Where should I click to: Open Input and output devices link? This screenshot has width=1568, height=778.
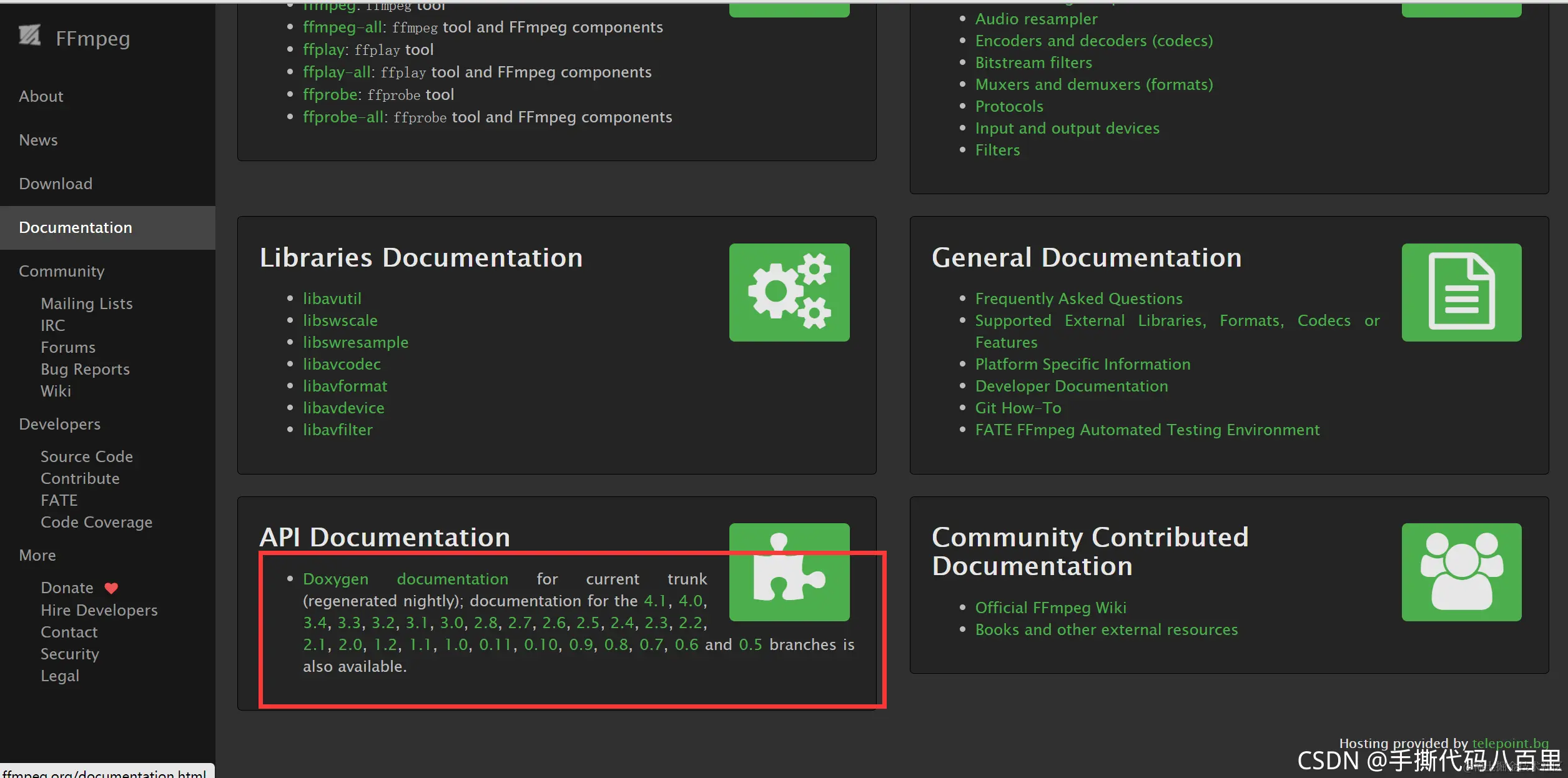coord(1068,128)
